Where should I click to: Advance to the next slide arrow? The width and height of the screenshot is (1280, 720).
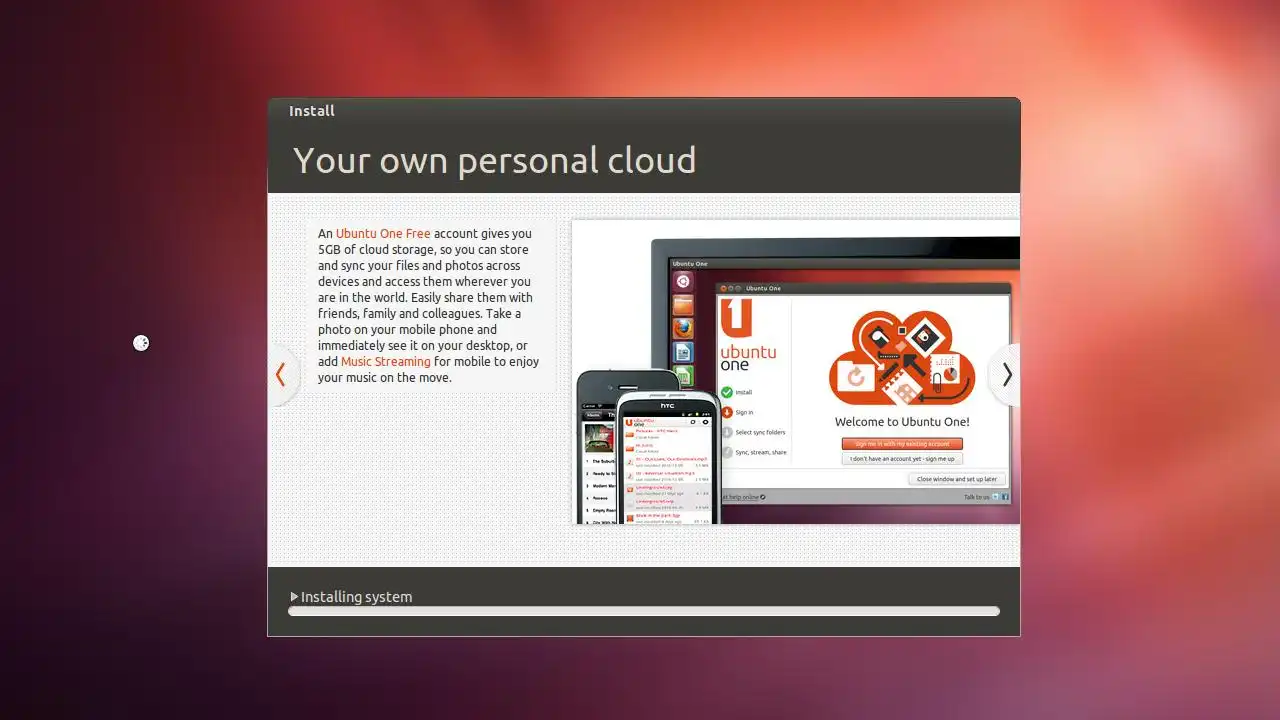1006,375
